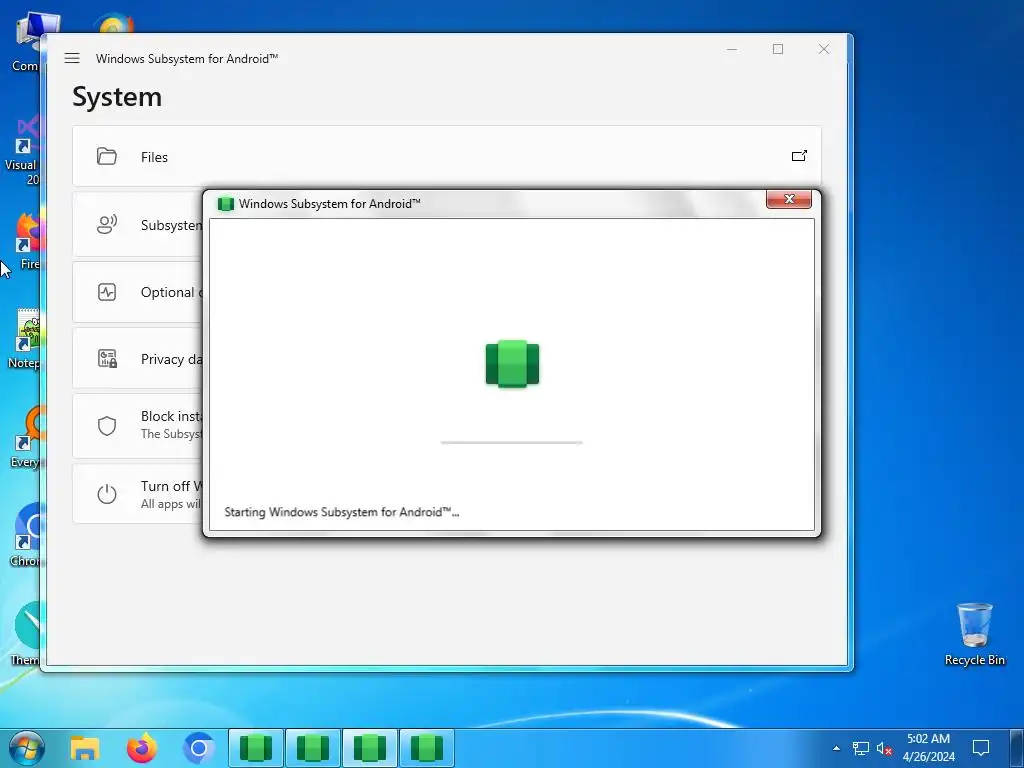Open the Windows Start menu orb

point(27,748)
